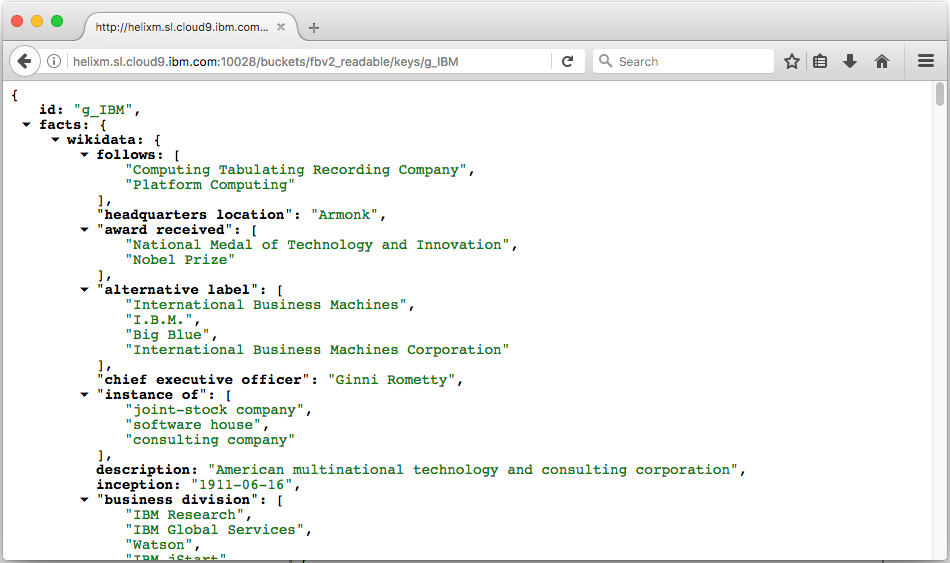Click the "IBM Global Services" value
This screenshot has width=950, height=563.
pos(214,530)
